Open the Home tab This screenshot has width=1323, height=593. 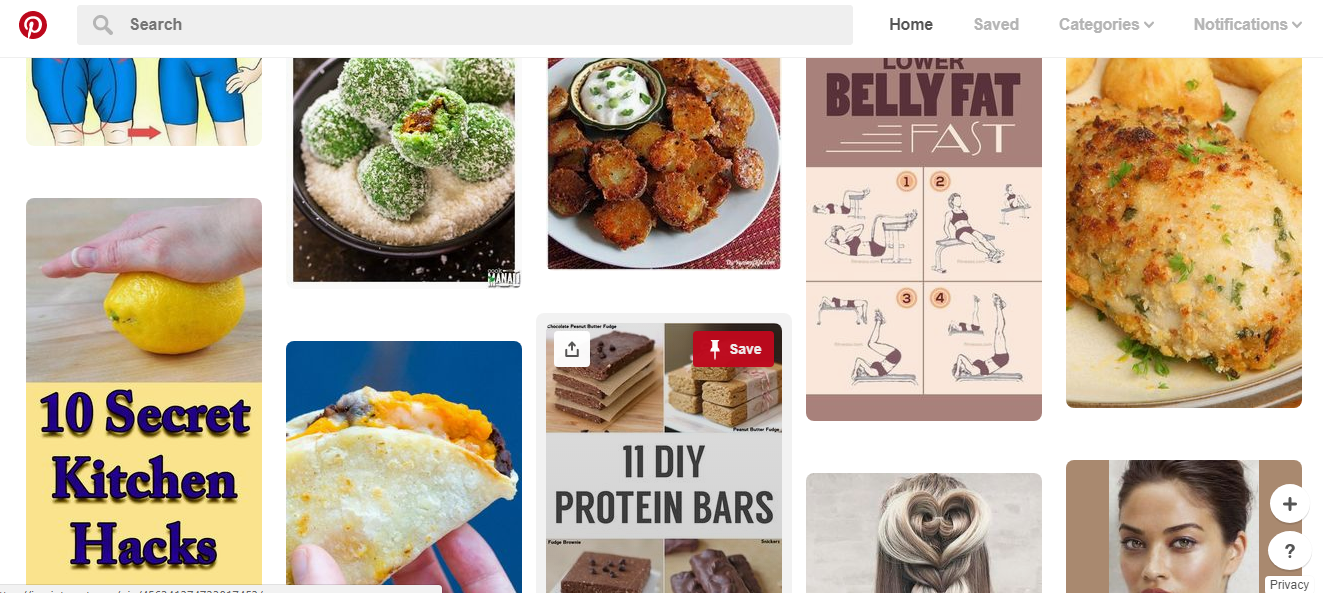(911, 25)
